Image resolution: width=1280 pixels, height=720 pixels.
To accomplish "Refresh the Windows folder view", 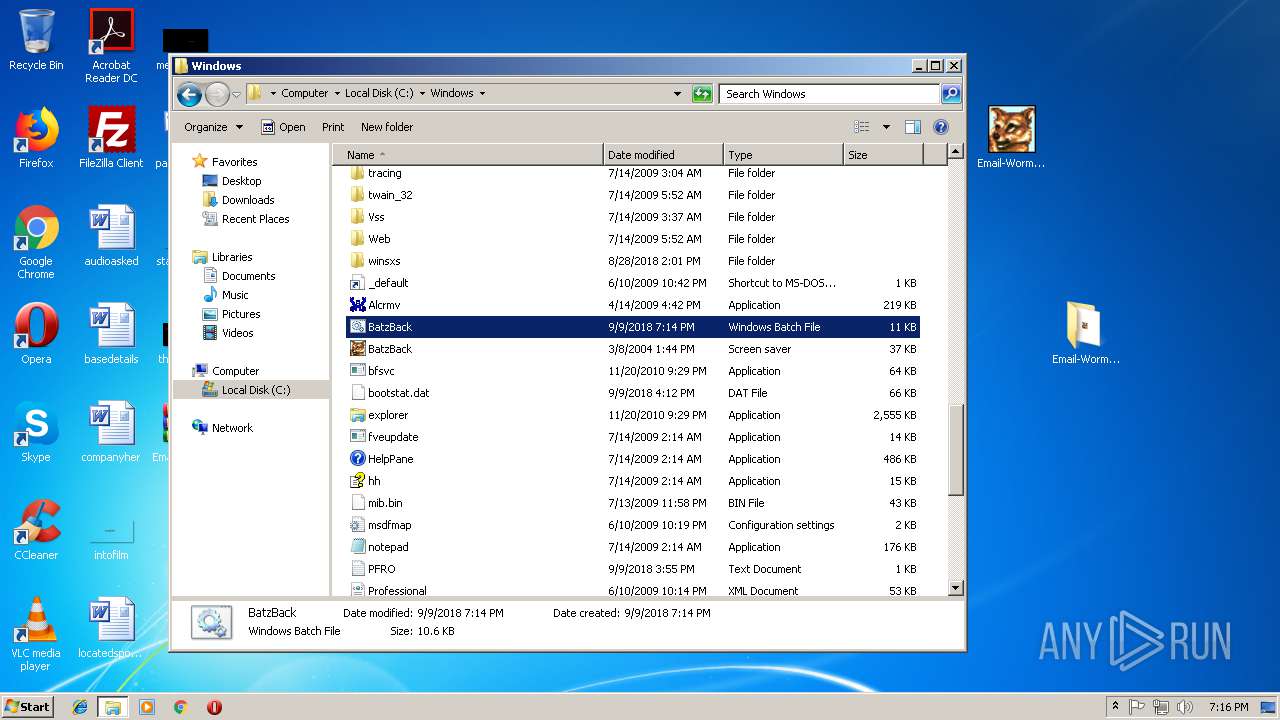I will [702, 94].
